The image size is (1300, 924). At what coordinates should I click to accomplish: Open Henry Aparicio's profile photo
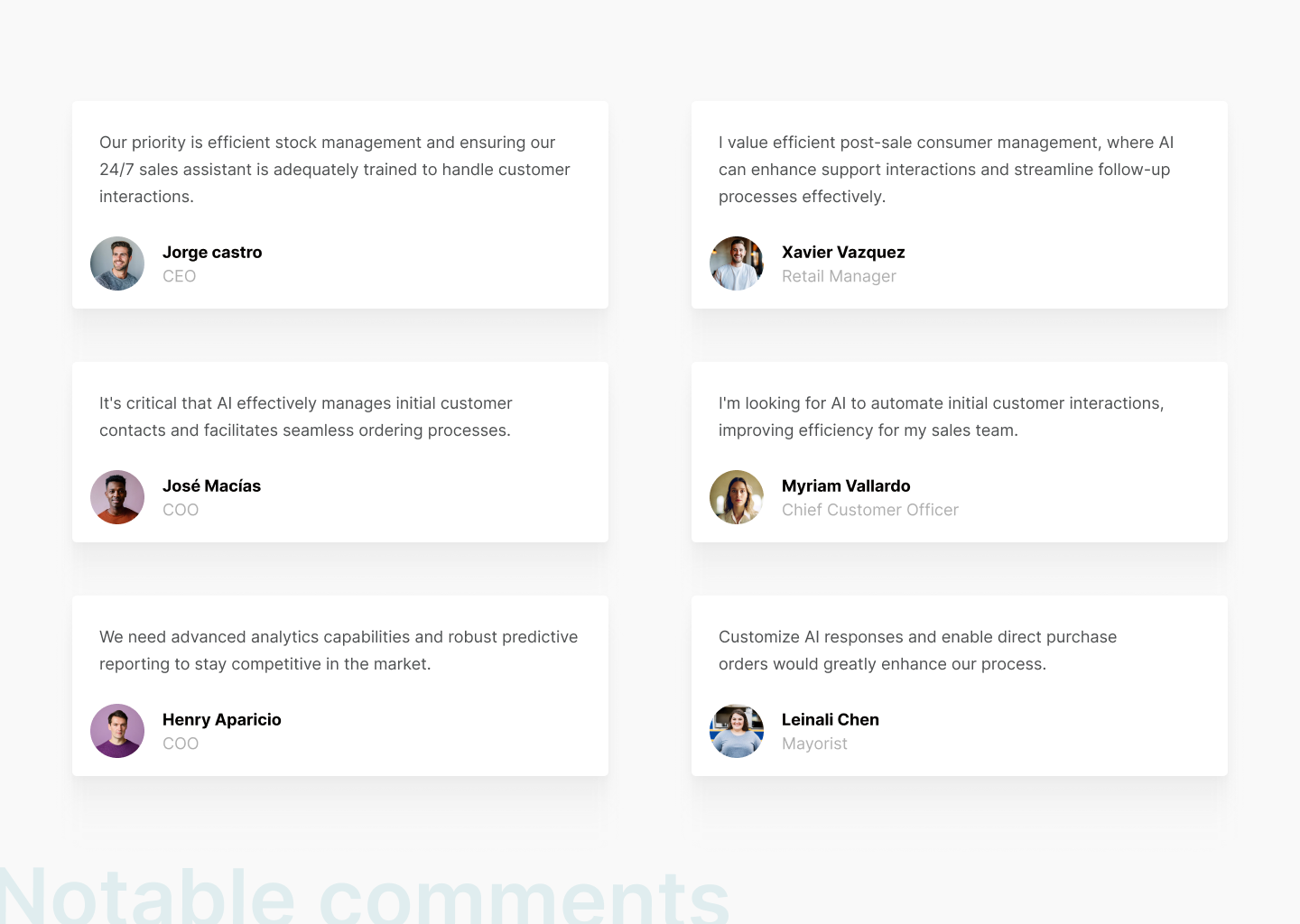(x=117, y=731)
